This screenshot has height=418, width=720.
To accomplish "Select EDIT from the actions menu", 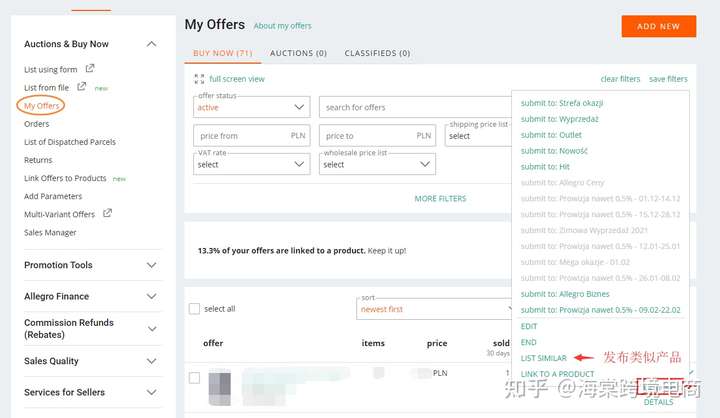I will coord(529,326).
